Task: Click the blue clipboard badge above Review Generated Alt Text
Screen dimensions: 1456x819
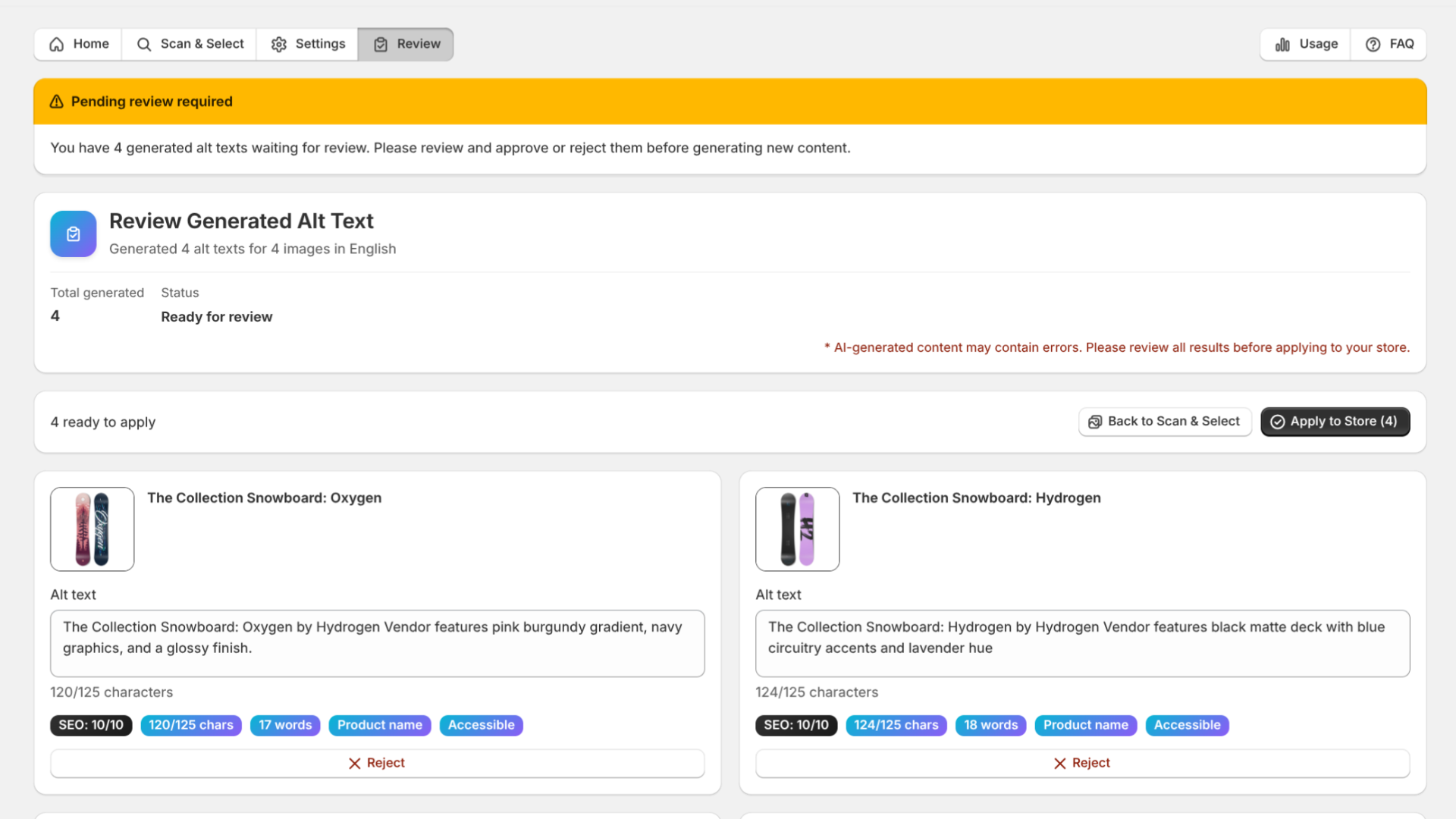Action: pyautogui.click(x=73, y=234)
